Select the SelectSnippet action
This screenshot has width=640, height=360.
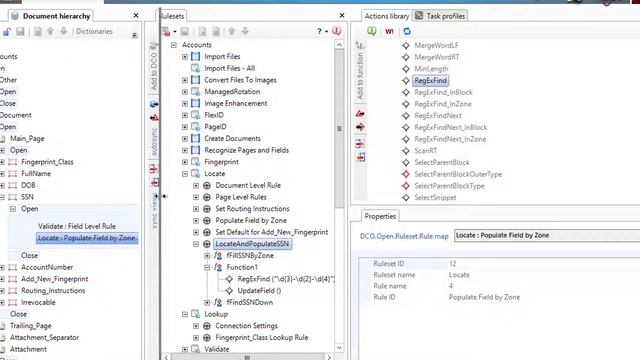[x=435, y=198]
